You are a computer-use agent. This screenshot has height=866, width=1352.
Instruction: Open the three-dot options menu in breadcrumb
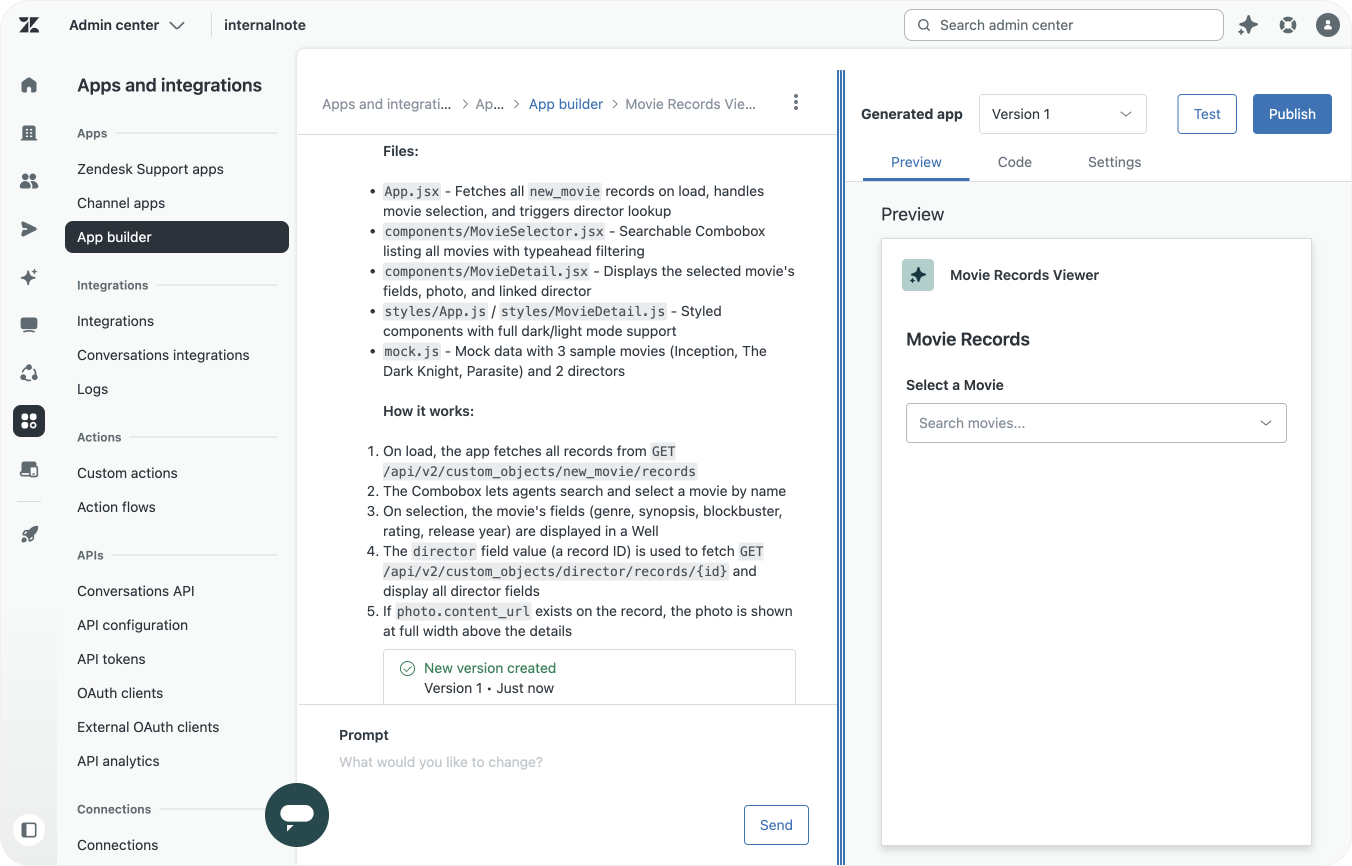(x=796, y=102)
